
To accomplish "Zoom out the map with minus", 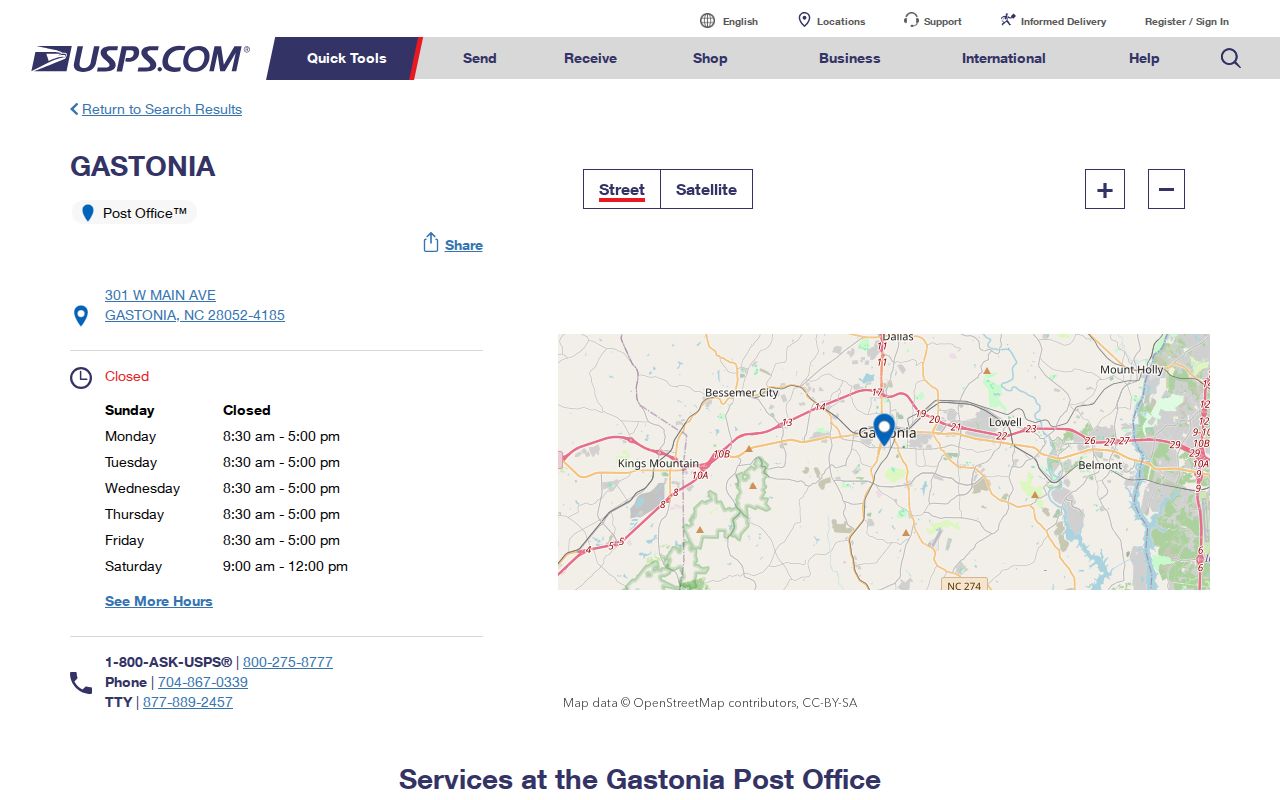I will [1166, 189].
